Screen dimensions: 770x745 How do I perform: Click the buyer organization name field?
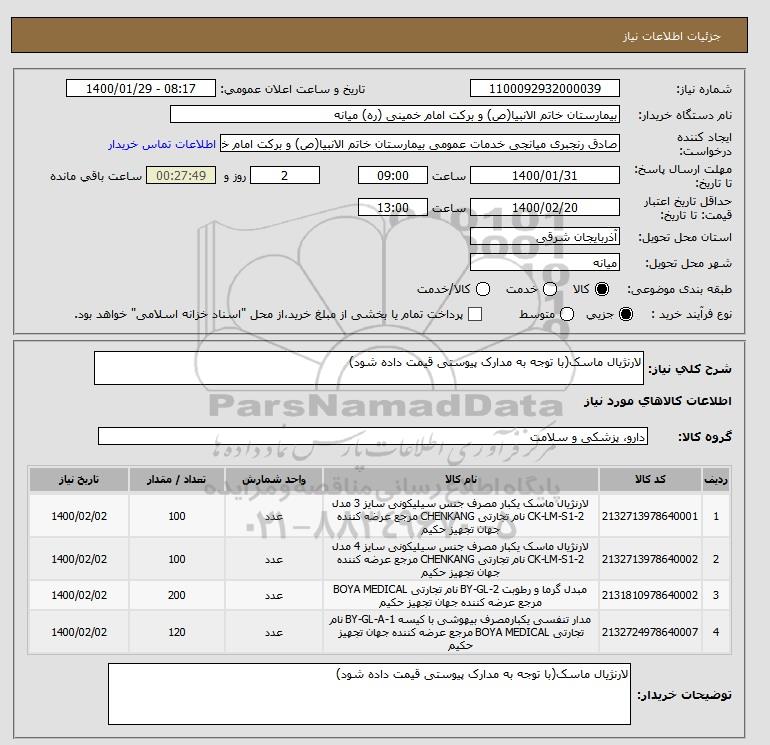(395, 114)
